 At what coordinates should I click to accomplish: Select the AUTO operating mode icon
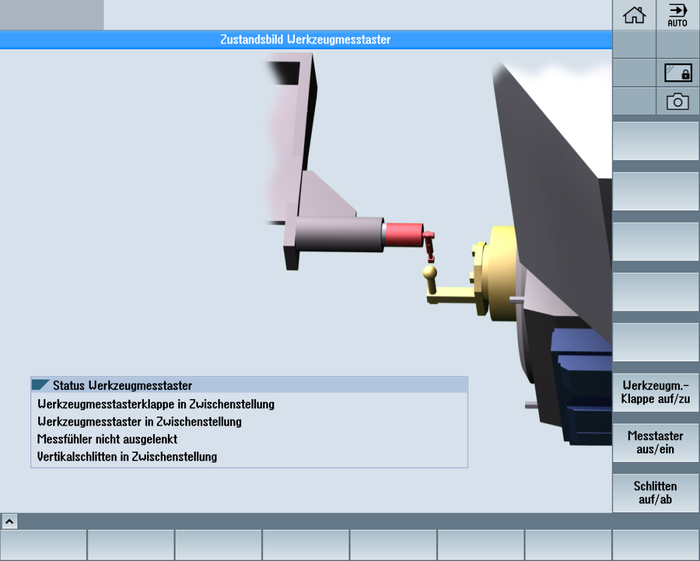click(x=677, y=15)
